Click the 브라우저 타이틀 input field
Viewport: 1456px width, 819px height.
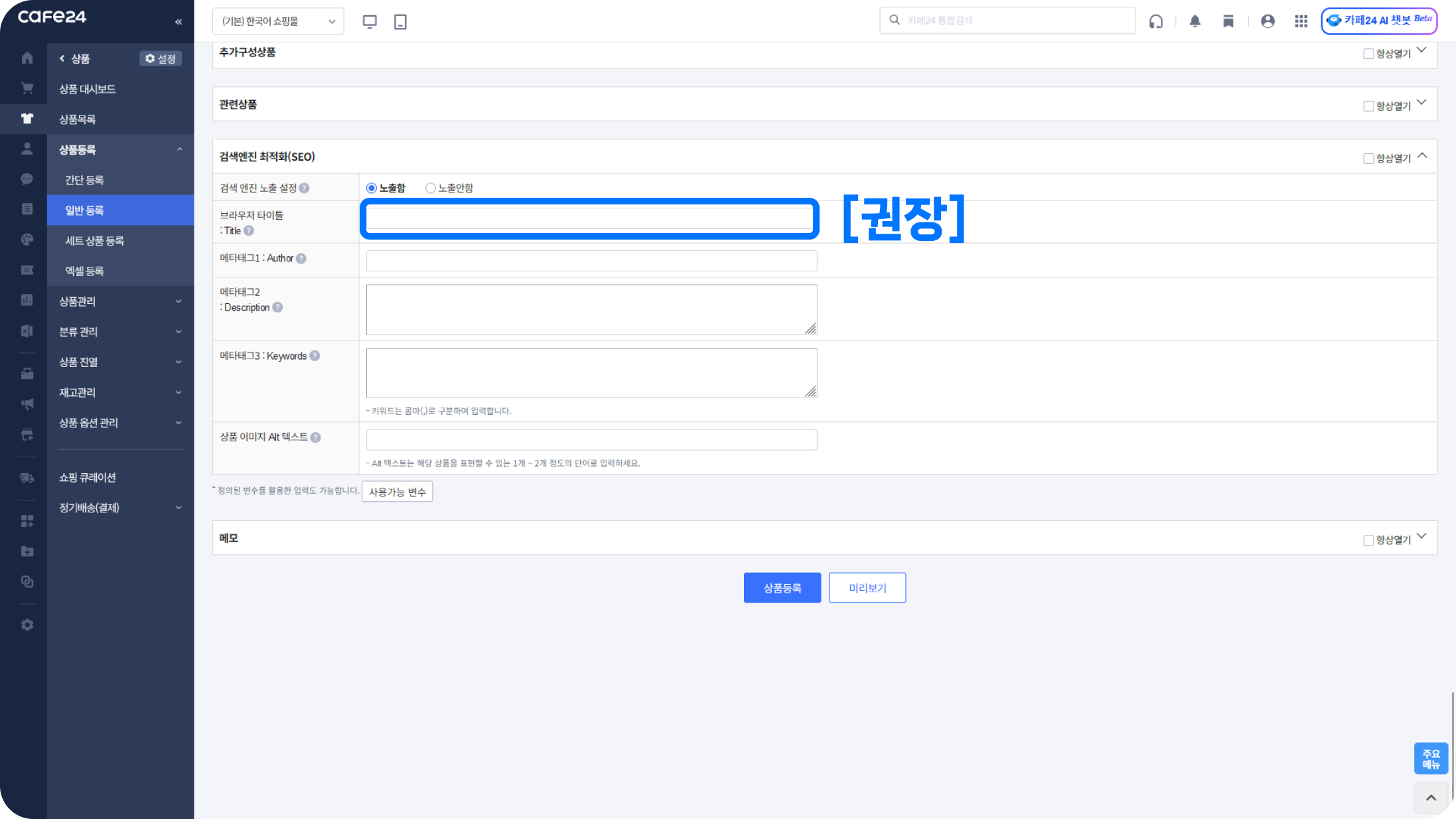tap(589, 218)
